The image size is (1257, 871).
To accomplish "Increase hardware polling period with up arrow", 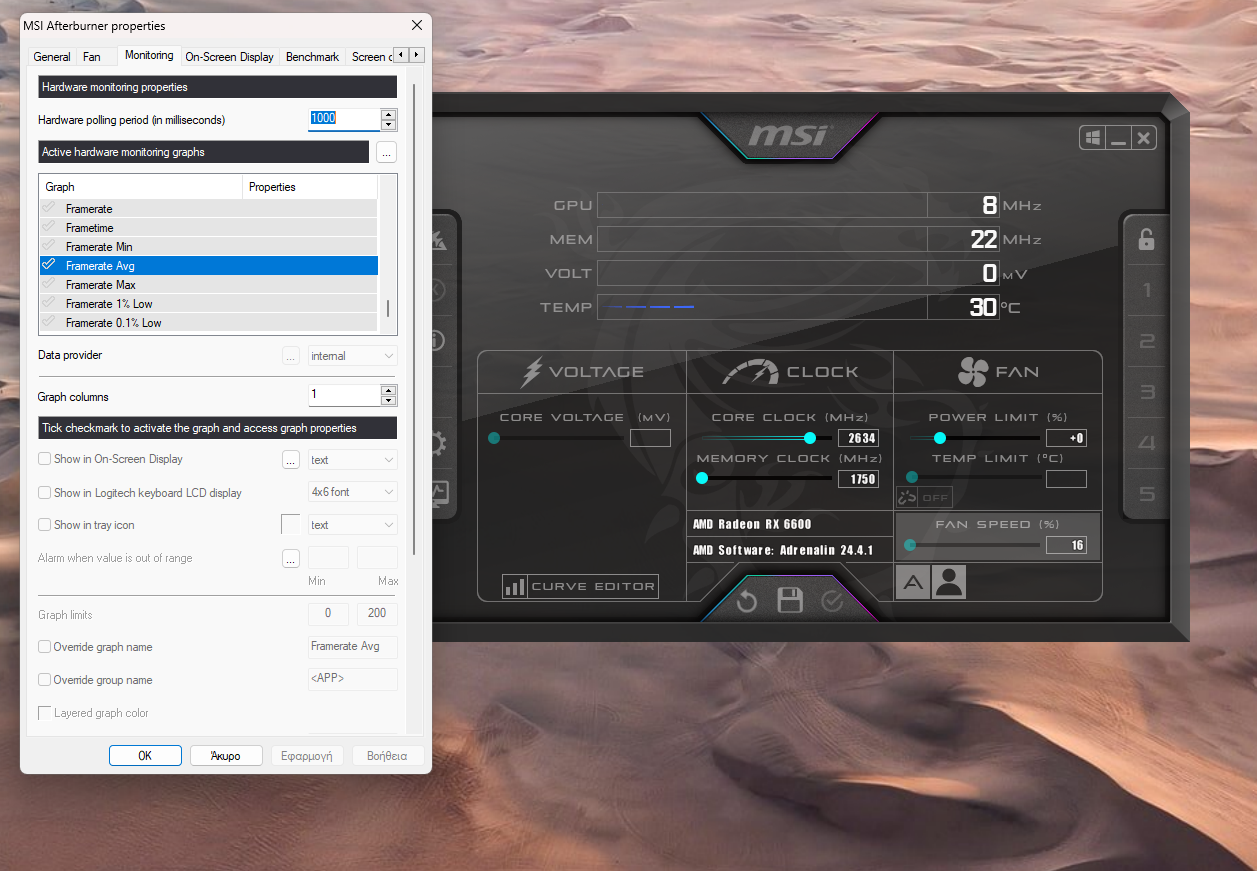I will [x=389, y=114].
